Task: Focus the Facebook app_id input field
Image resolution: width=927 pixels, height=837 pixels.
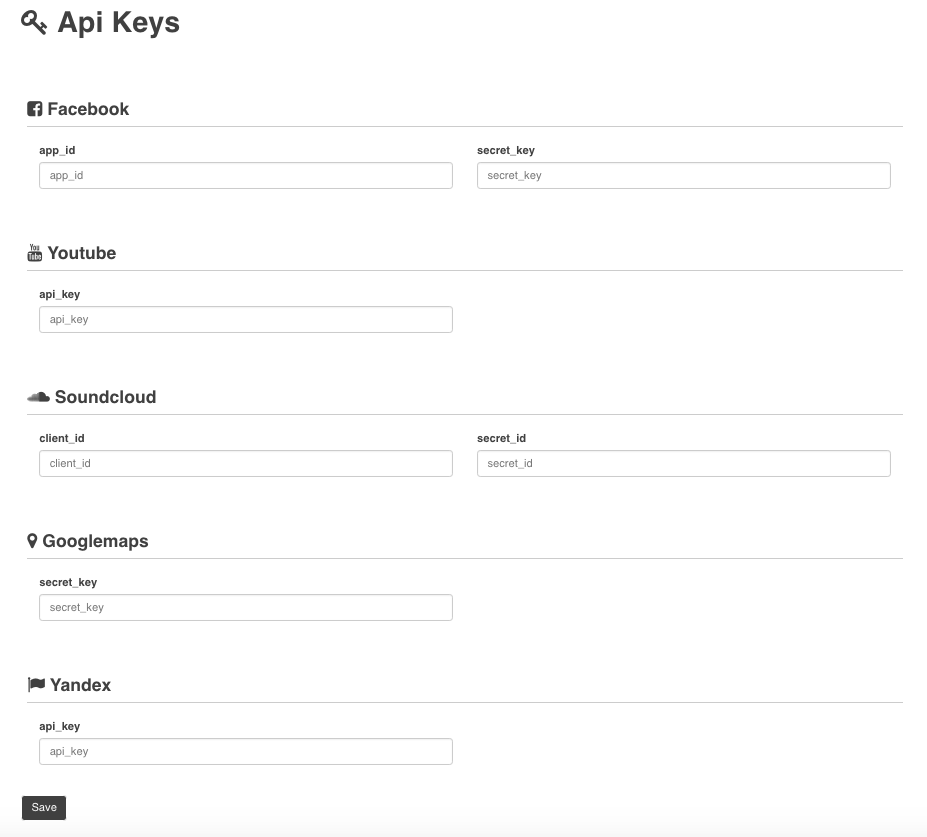Action: pyautogui.click(x=245, y=176)
